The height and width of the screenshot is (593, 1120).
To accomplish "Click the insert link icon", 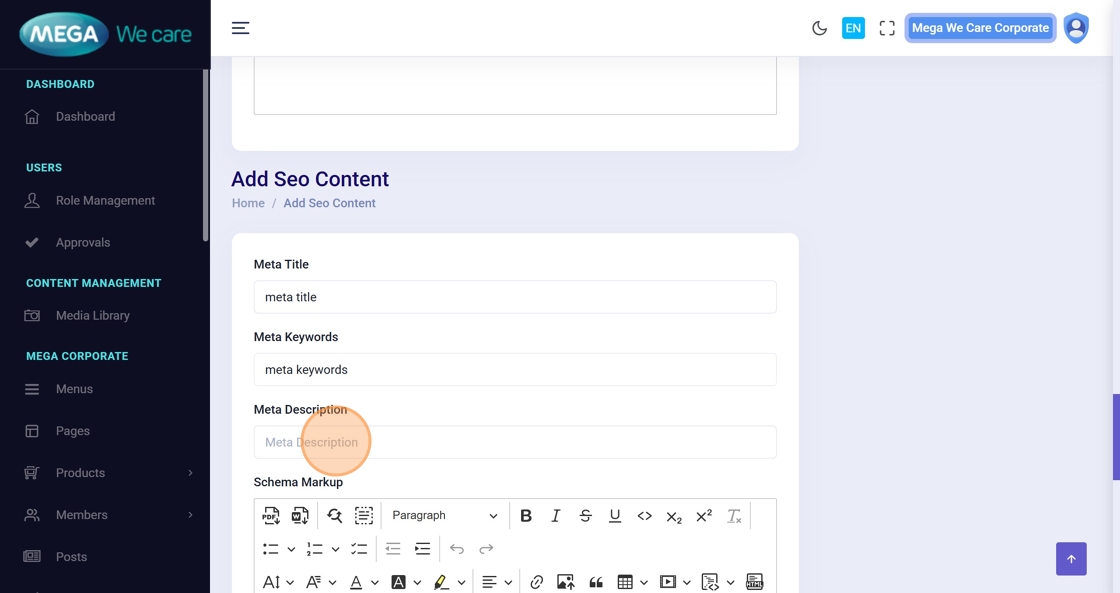I will point(537,582).
